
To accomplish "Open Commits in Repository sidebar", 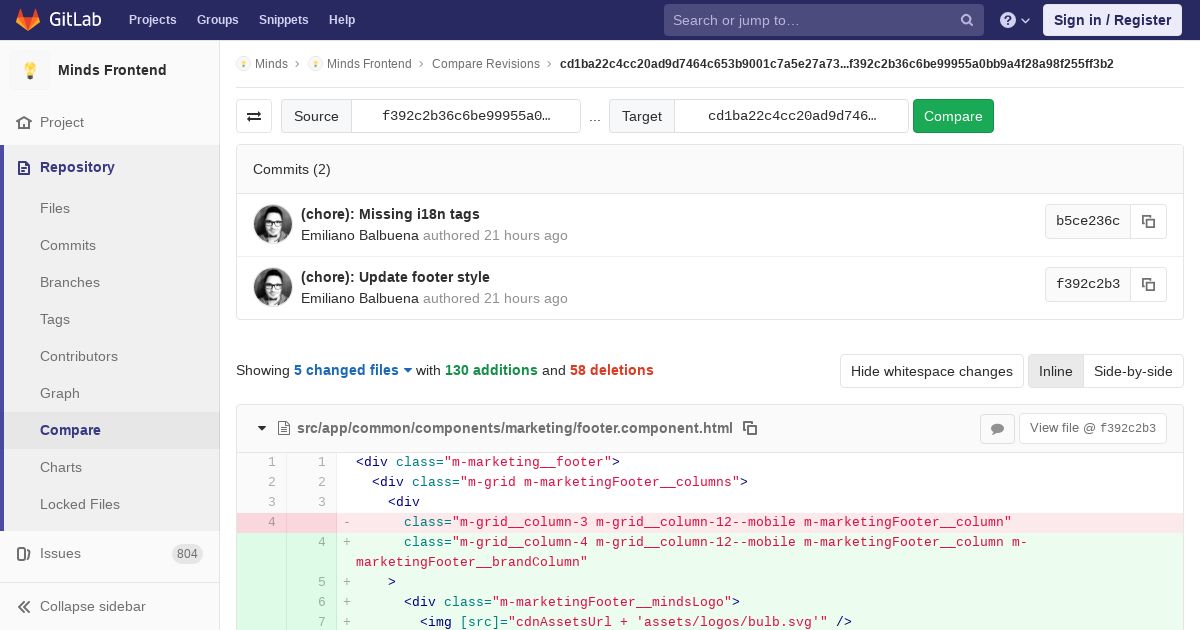I will tap(68, 245).
